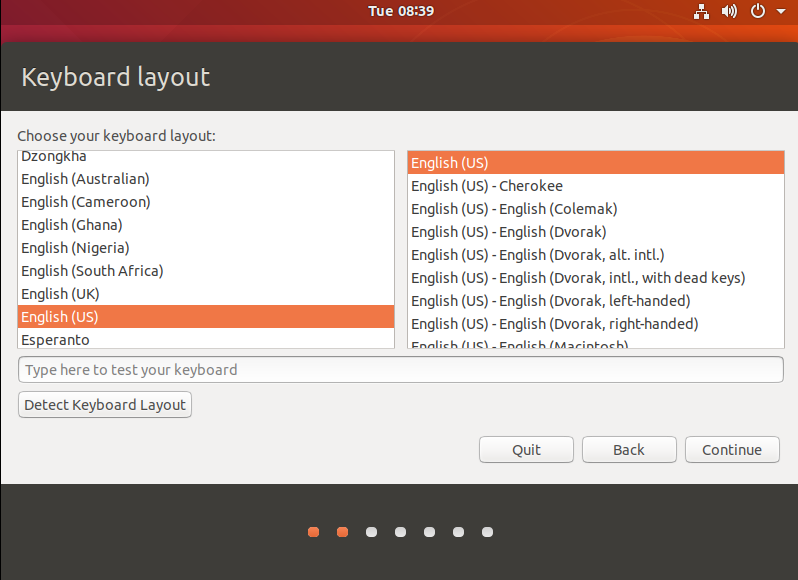Open the volume speaker icon
798x580 pixels.
pyautogui.click(x=729, y=12)
